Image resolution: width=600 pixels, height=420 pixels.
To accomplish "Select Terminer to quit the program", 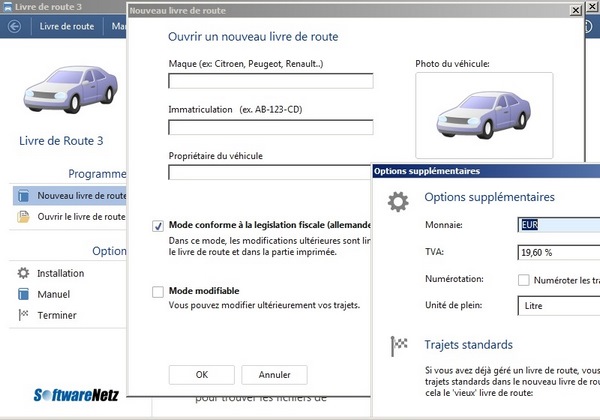I will point(57,315).
